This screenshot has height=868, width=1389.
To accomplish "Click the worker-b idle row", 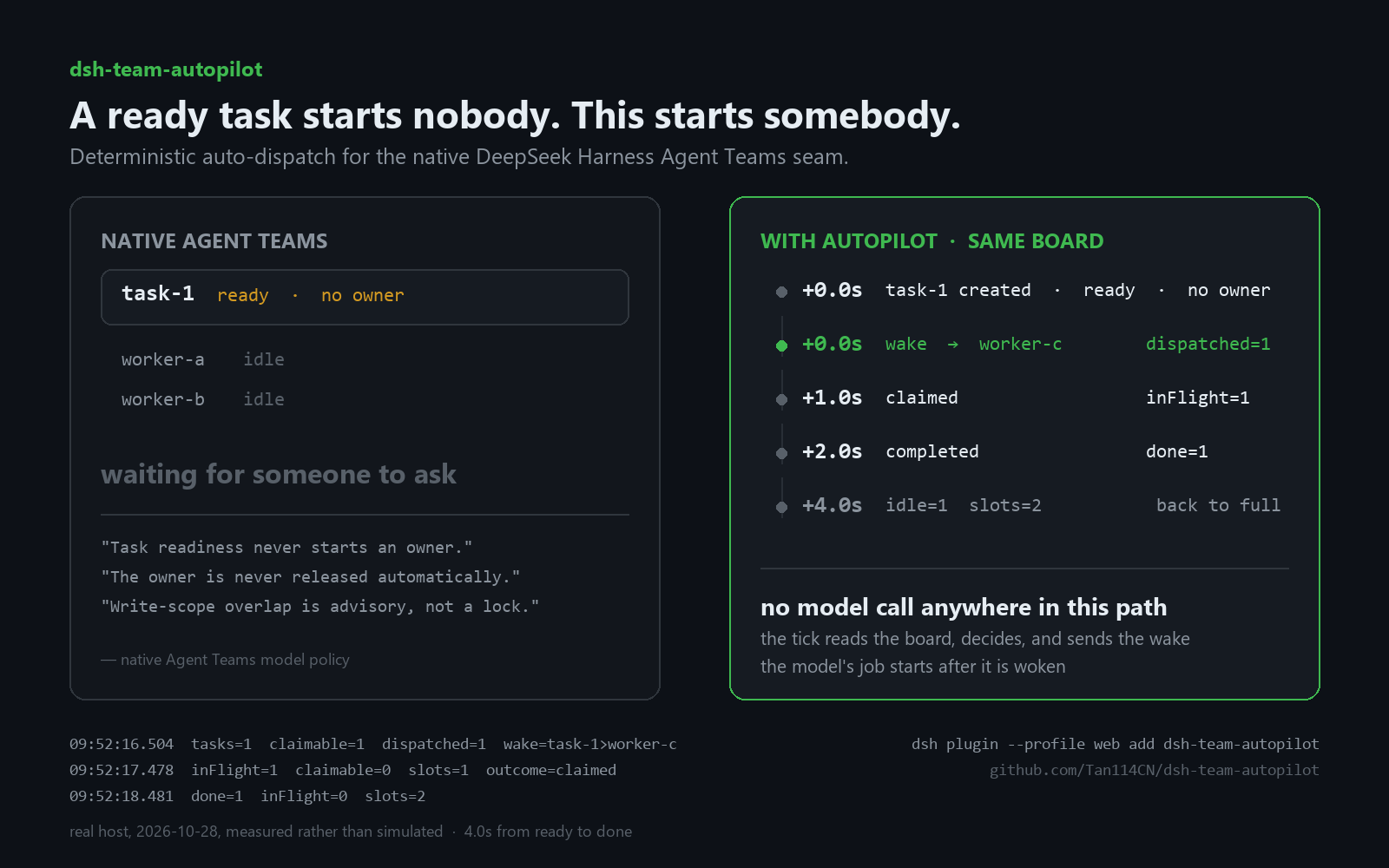I will tap(203, 399).
